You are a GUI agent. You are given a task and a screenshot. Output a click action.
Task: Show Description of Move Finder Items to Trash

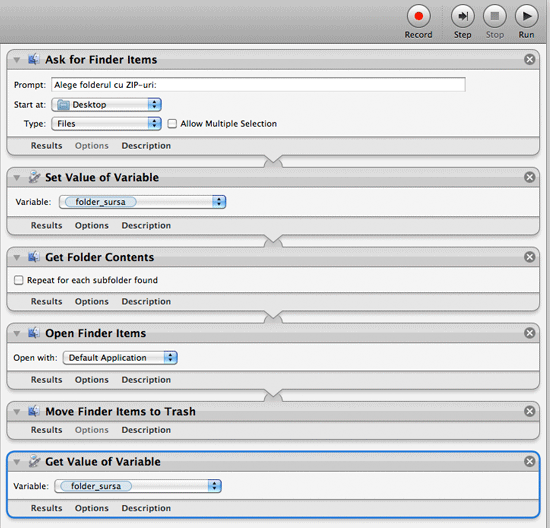(x=146, y=430)
